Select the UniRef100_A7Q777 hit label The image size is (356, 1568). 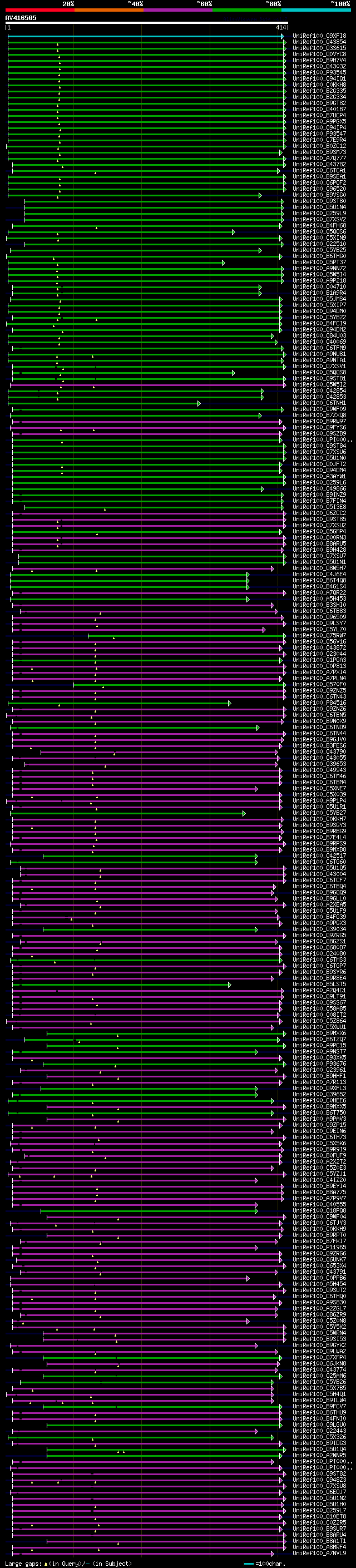(319, 159)
